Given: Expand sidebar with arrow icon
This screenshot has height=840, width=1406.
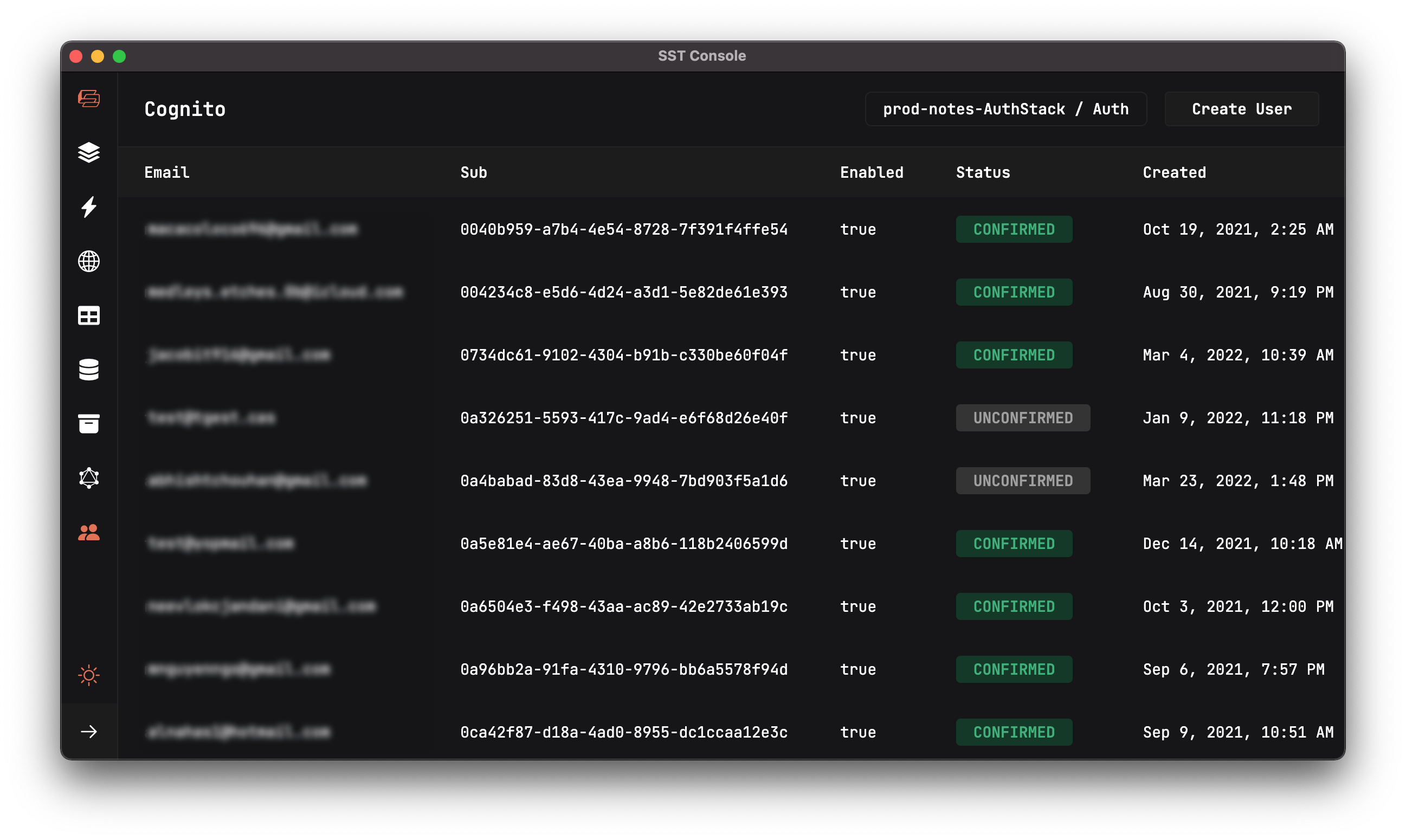Looking at the screenshot, I should [x=89, y=732].
